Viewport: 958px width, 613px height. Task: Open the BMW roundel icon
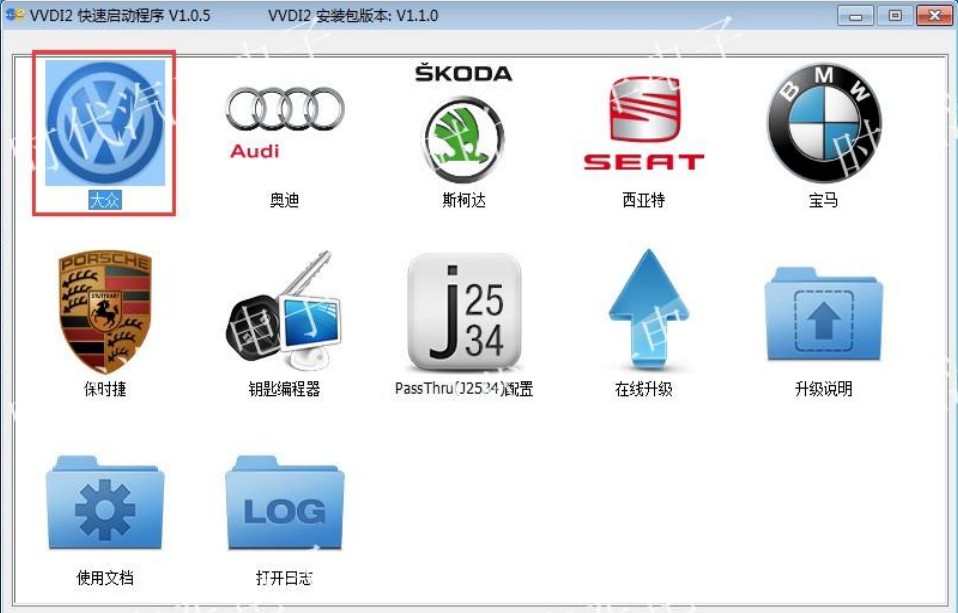(x=824, y=123)
